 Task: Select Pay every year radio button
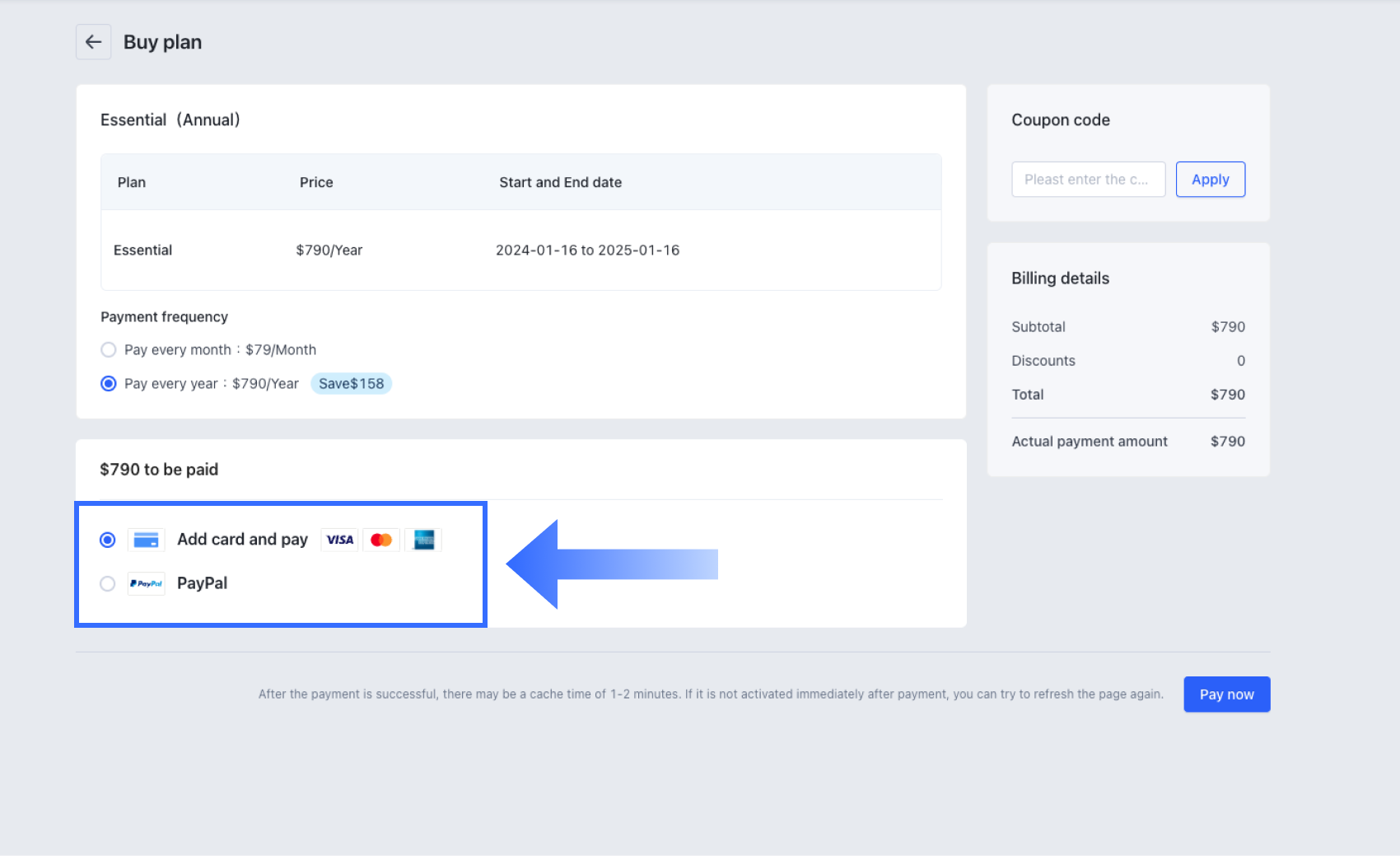(108, 383)
